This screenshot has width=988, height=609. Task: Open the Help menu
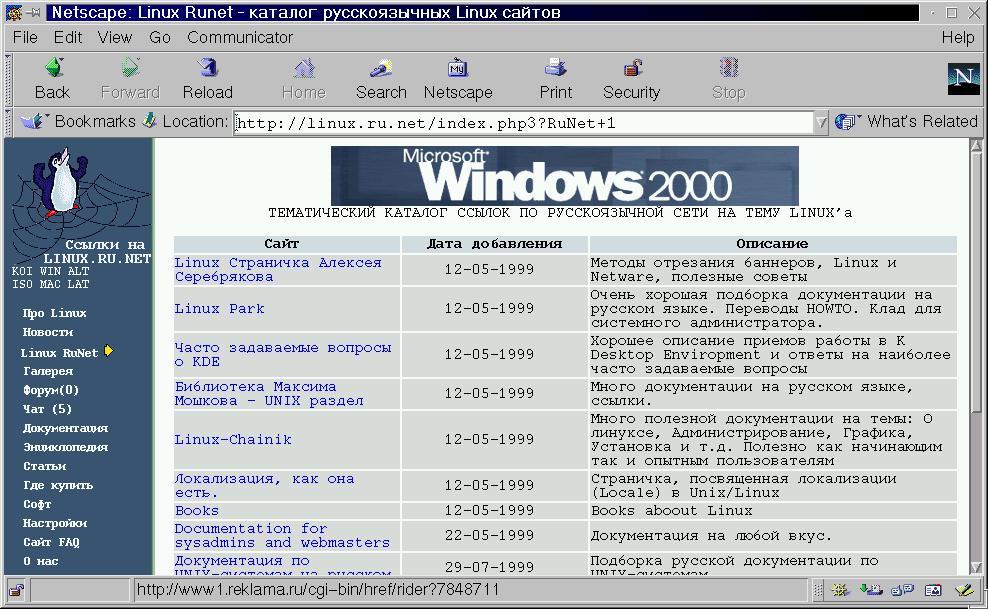pyautogui.click(x=958, y=37)
